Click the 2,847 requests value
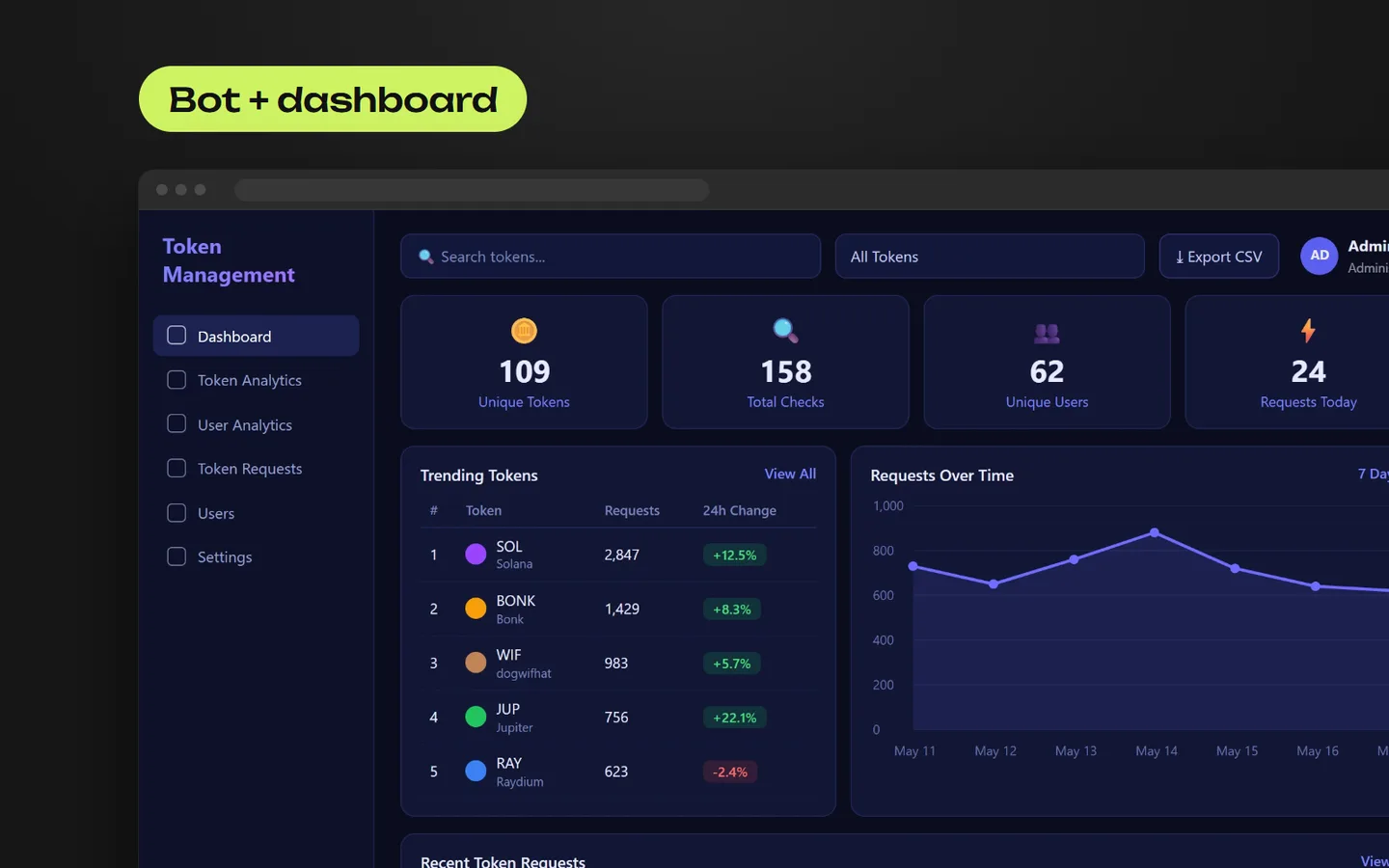Image resolution: width=1389 pixels, height=868 pixels. pyautogui.click(x=622, y=555)
